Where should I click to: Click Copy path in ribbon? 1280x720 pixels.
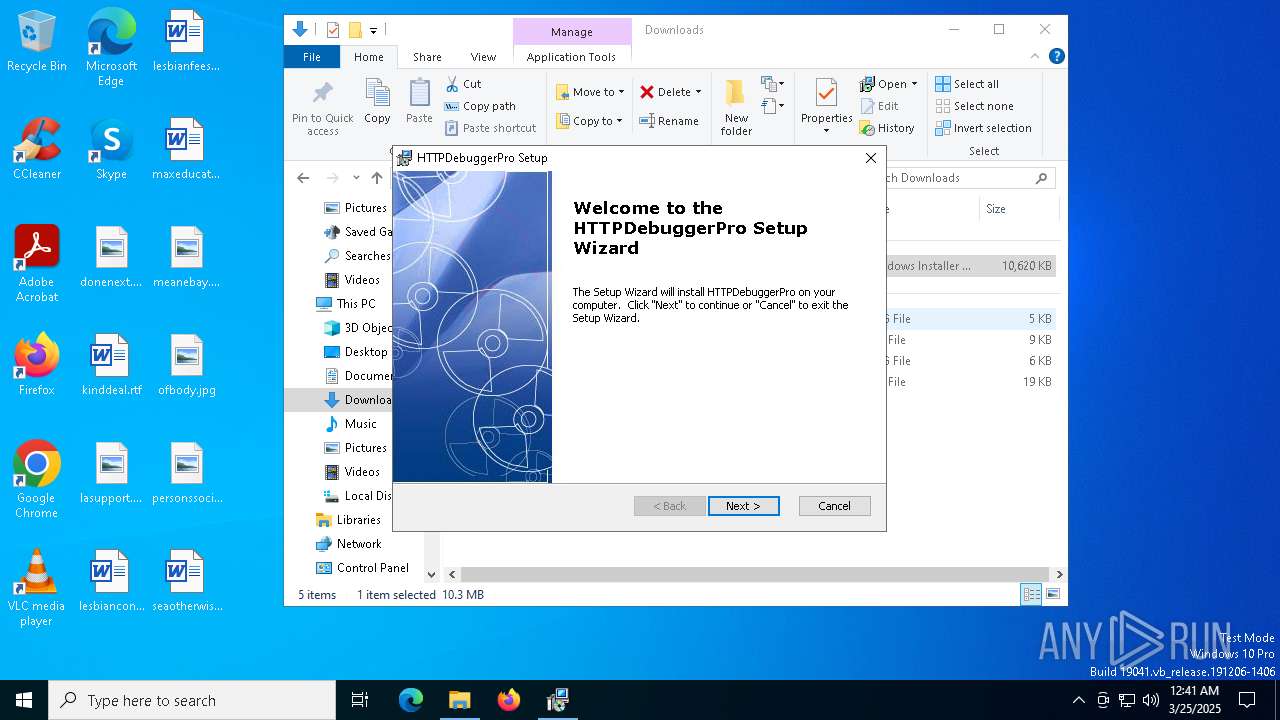[480, 106]
